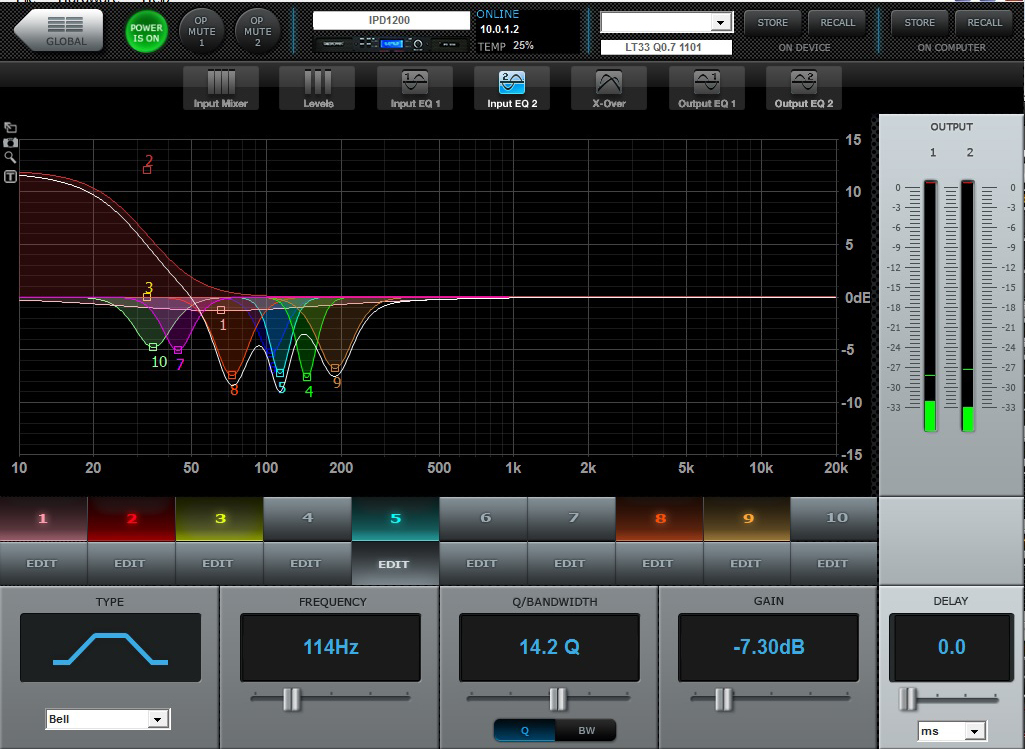Toggle EQ band 8 button

tap(660, 519)
